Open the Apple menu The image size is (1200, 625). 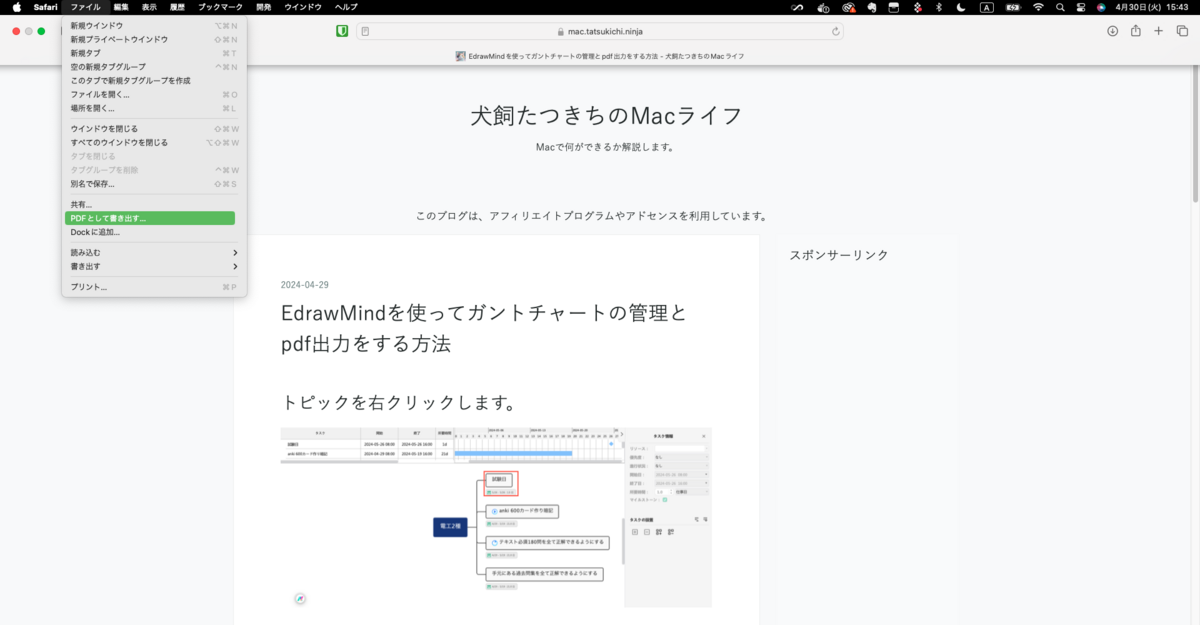(17, 7)
